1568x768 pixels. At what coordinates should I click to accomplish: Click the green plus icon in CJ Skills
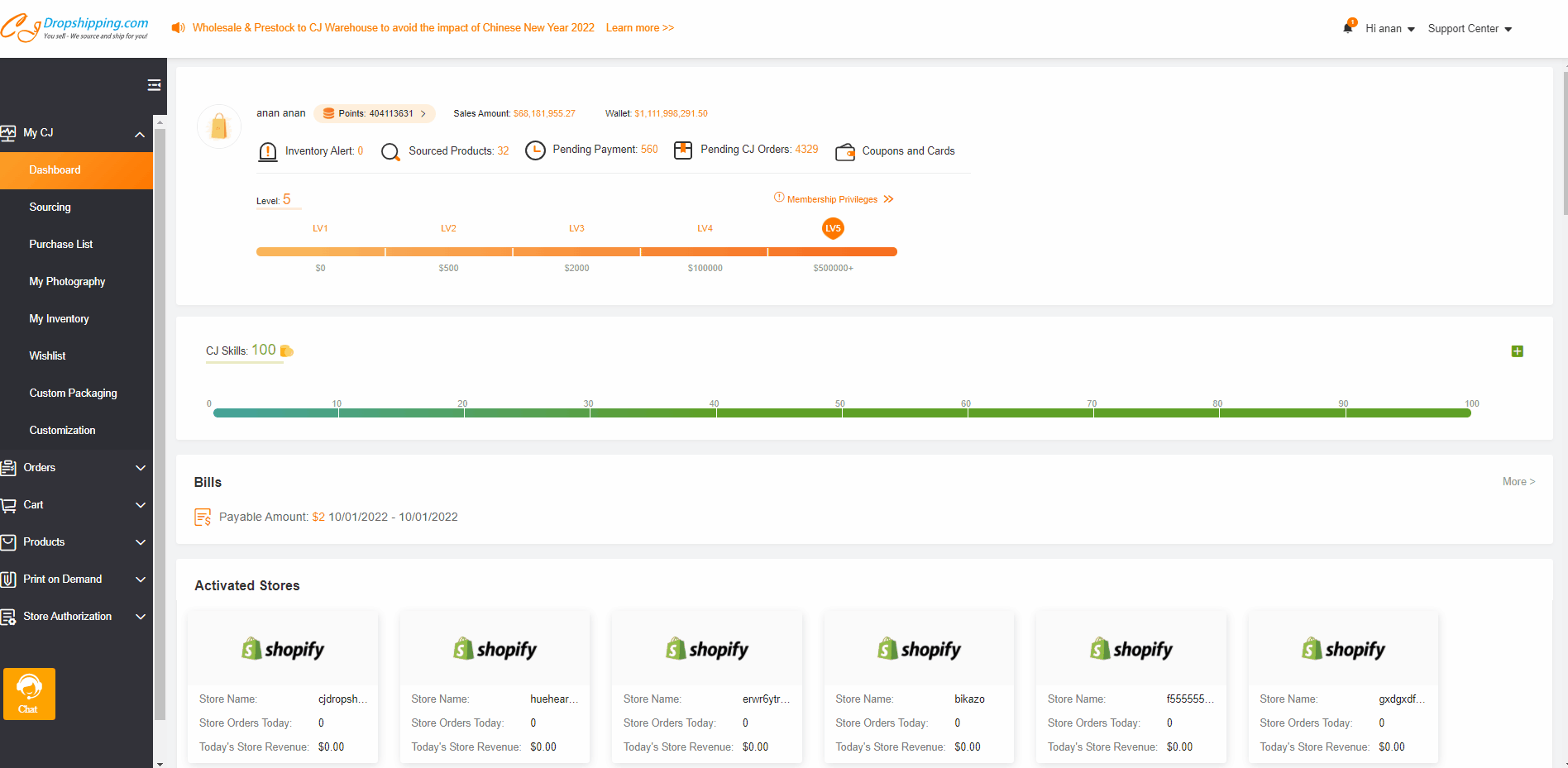(1517, 351)
